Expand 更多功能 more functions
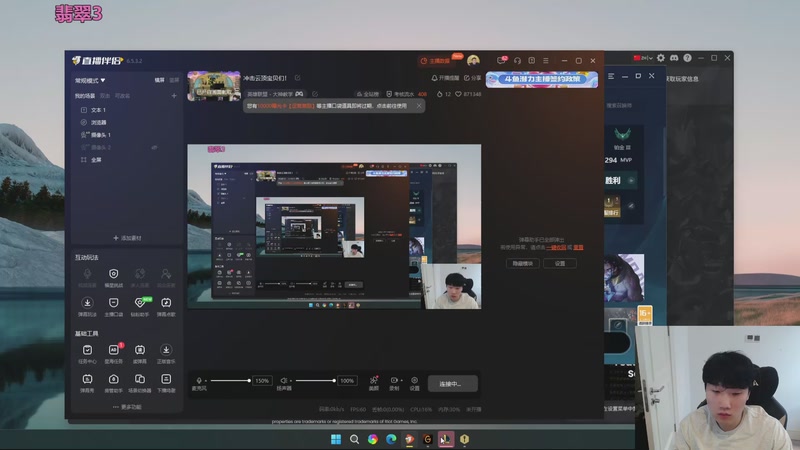800x450 pixels. [x=127, y=407]
